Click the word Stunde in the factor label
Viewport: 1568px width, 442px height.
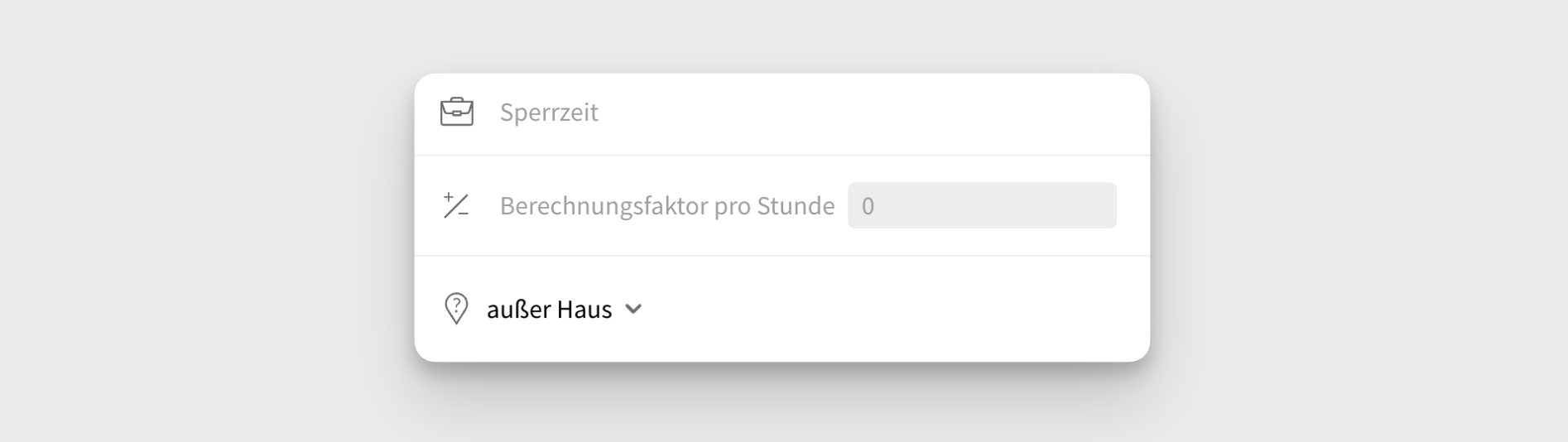point(796,205)
